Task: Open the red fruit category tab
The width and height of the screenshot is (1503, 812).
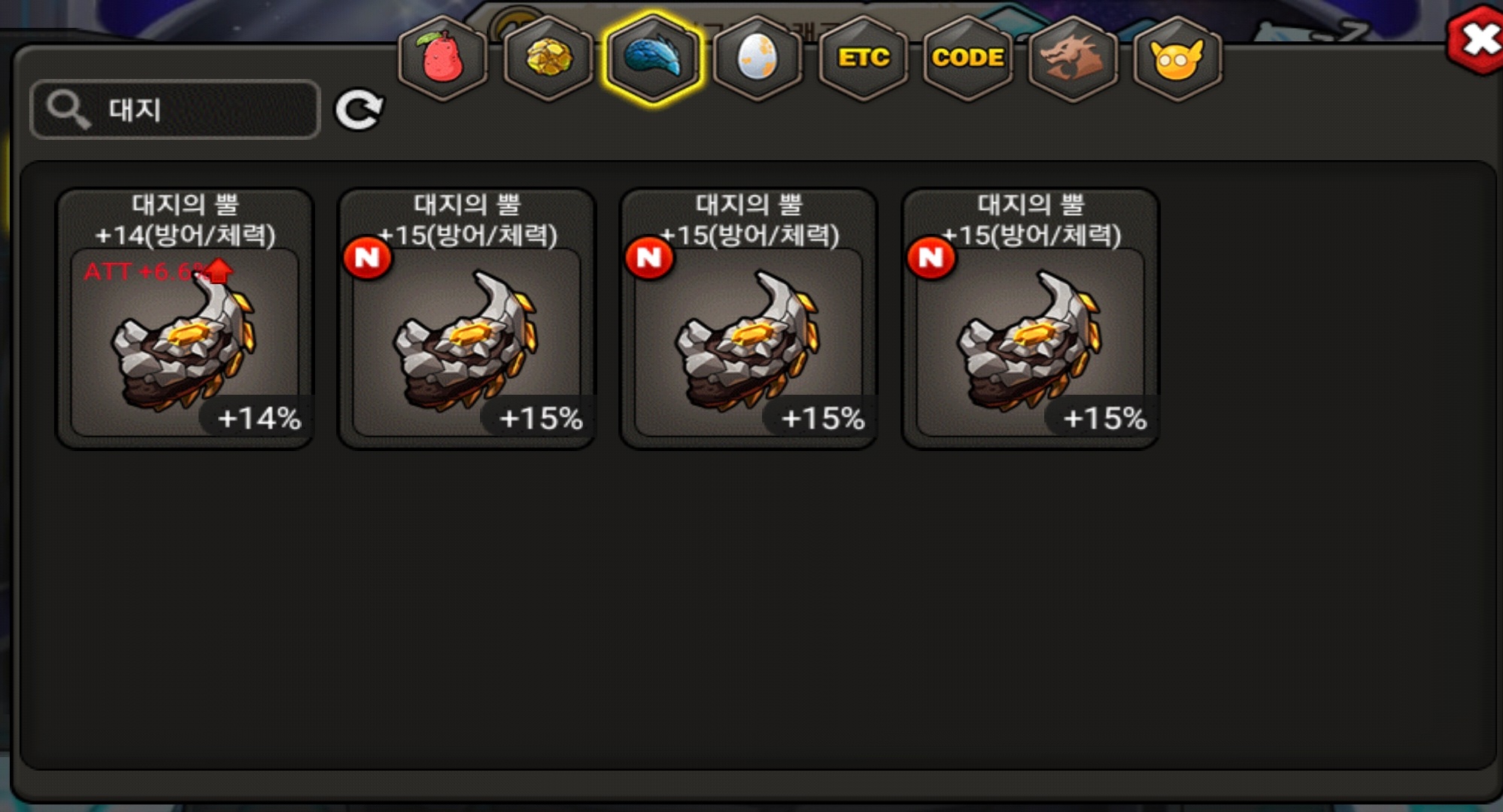Action: (x=443, y=58)
